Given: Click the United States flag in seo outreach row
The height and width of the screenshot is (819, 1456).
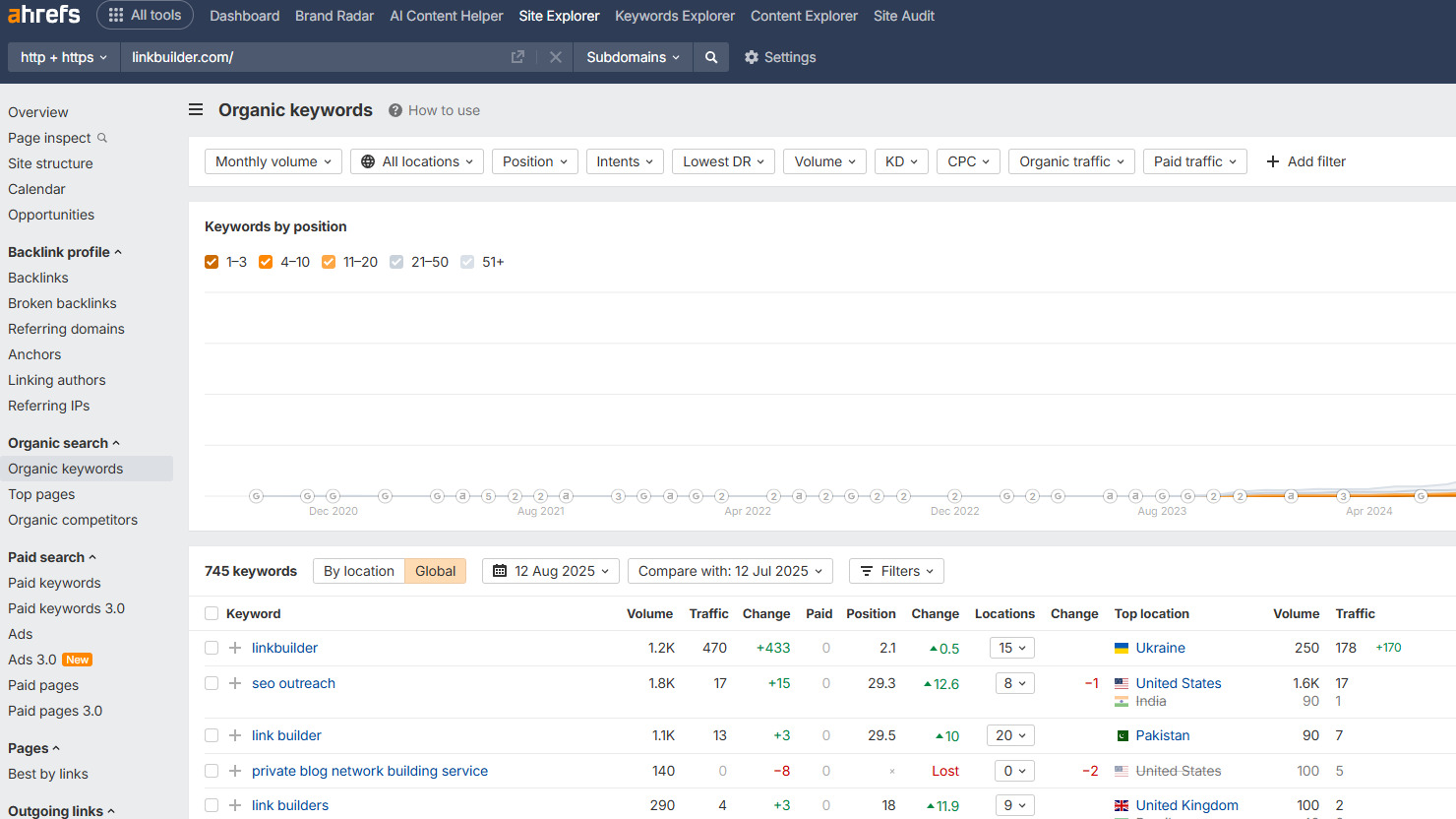Looking at the screenshot, I should point(1122,683).
